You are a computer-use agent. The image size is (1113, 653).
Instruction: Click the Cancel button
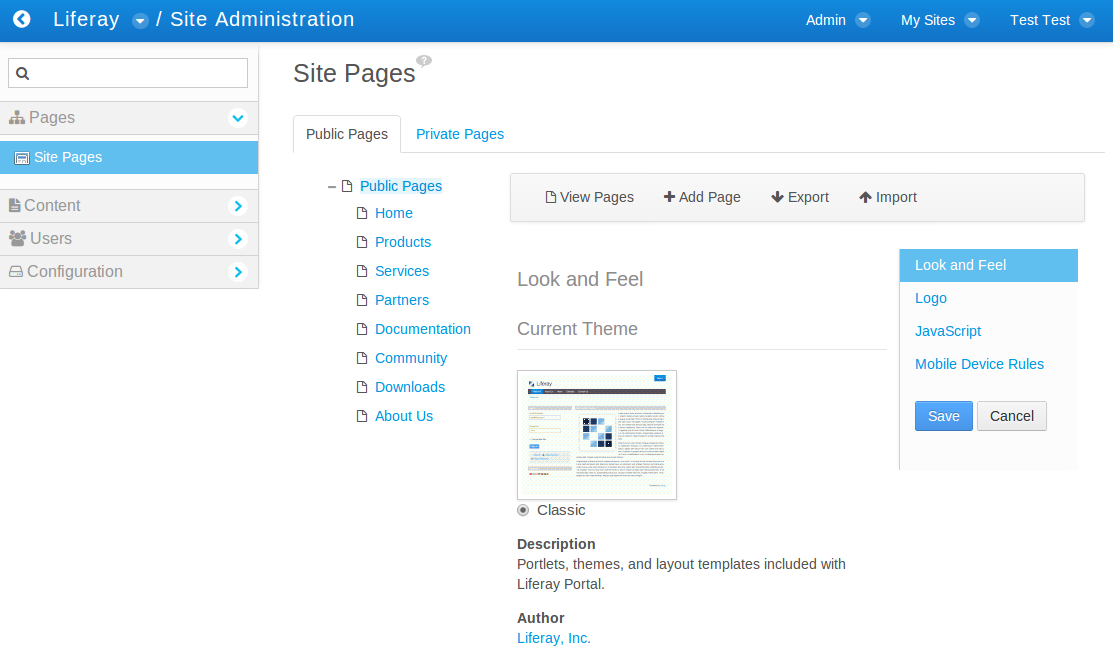click(1011, 416)
